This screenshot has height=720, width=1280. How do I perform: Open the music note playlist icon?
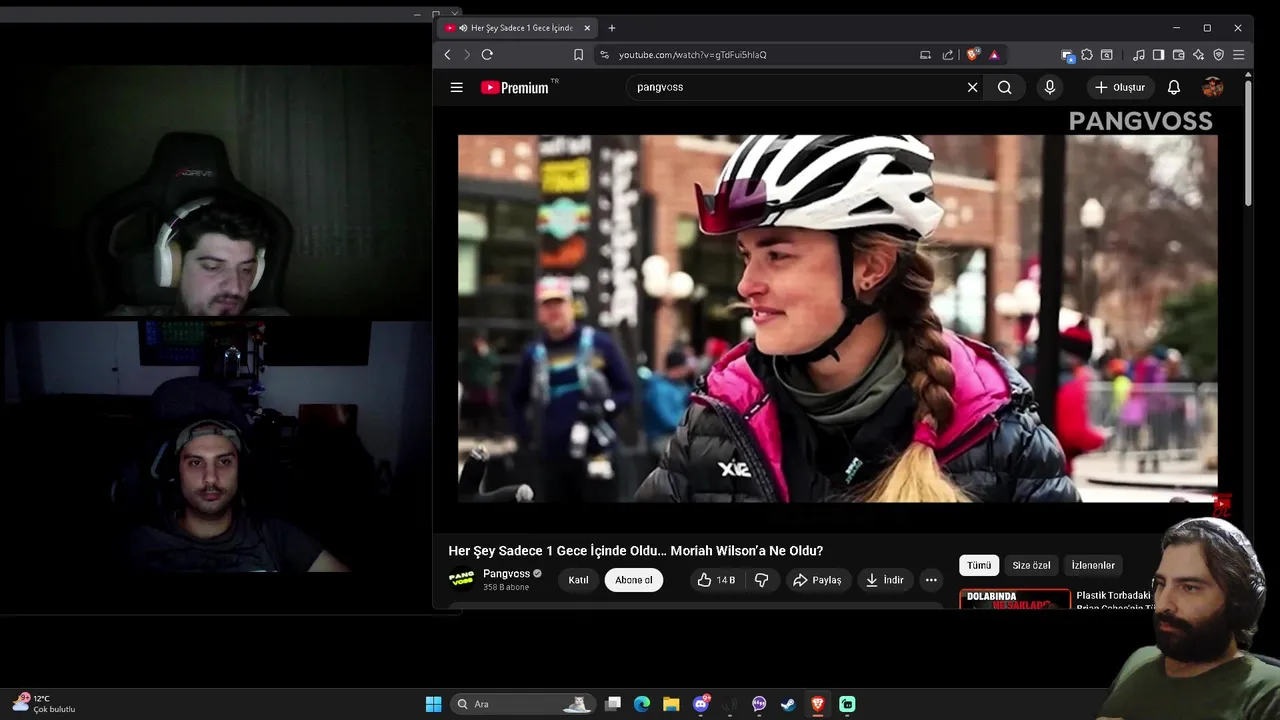pyautogui.click(x=1139, y=55)
